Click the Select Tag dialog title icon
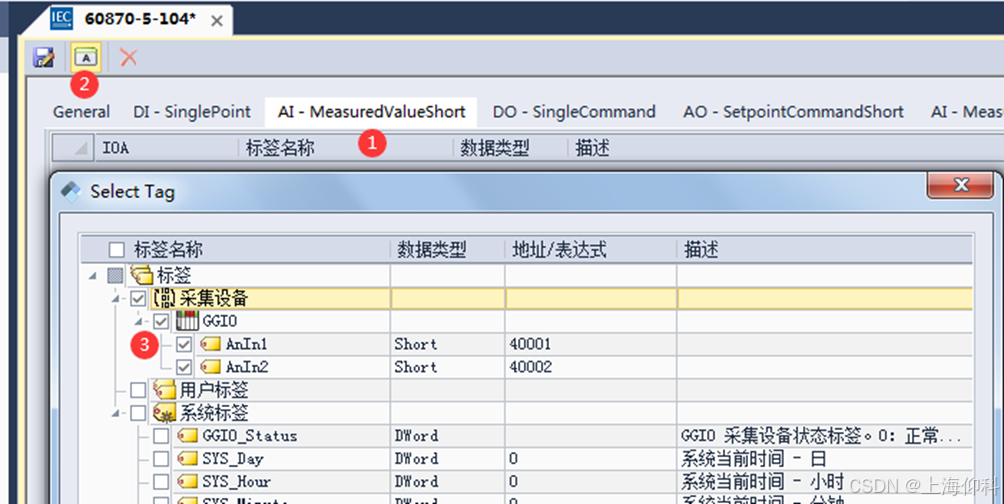Viewport: 1004px width, 504px height. tap(72, 191)
